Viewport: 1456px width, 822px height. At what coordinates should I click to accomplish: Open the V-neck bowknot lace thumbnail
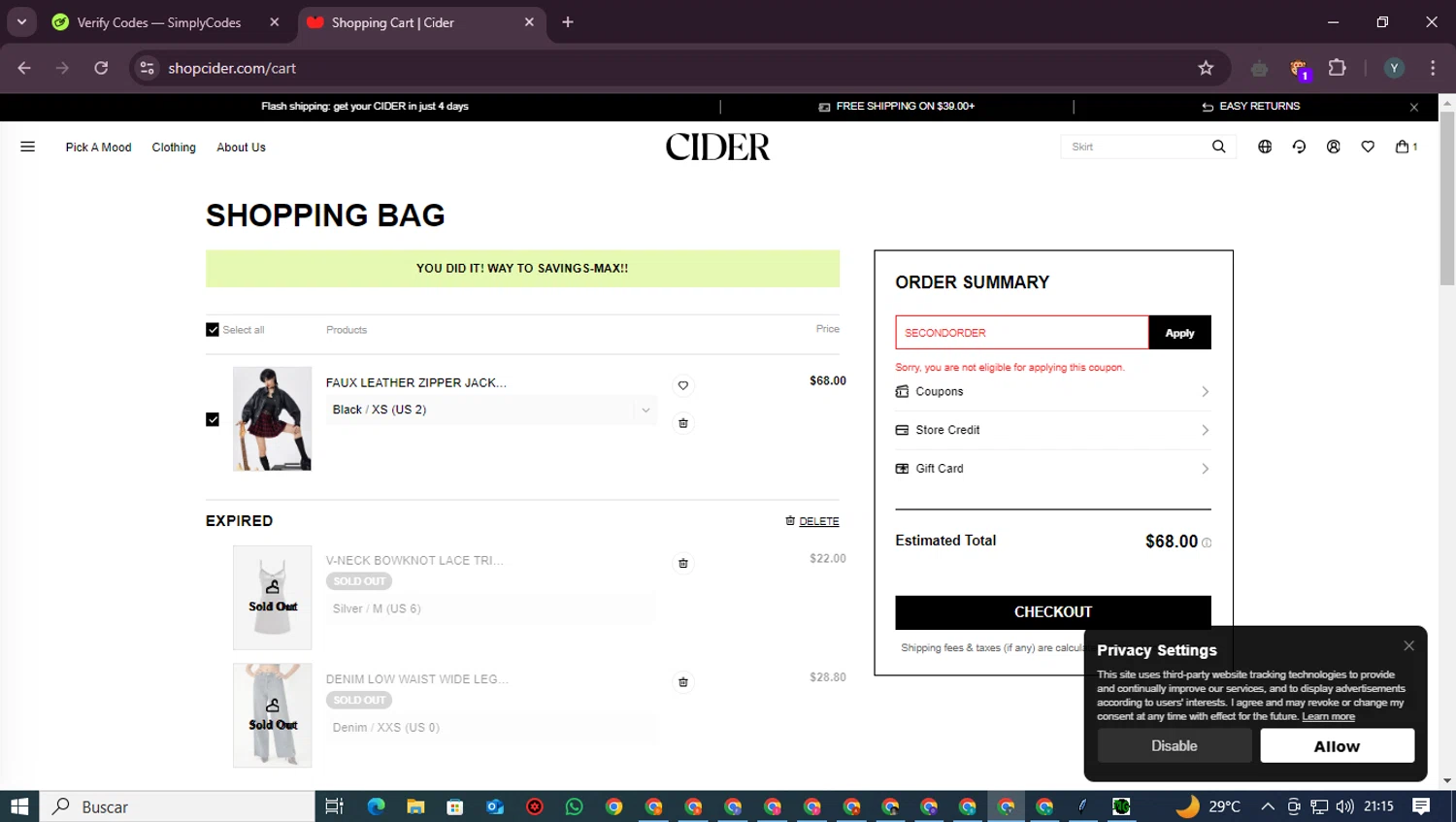pyautogui.click(x=272, y=598)
